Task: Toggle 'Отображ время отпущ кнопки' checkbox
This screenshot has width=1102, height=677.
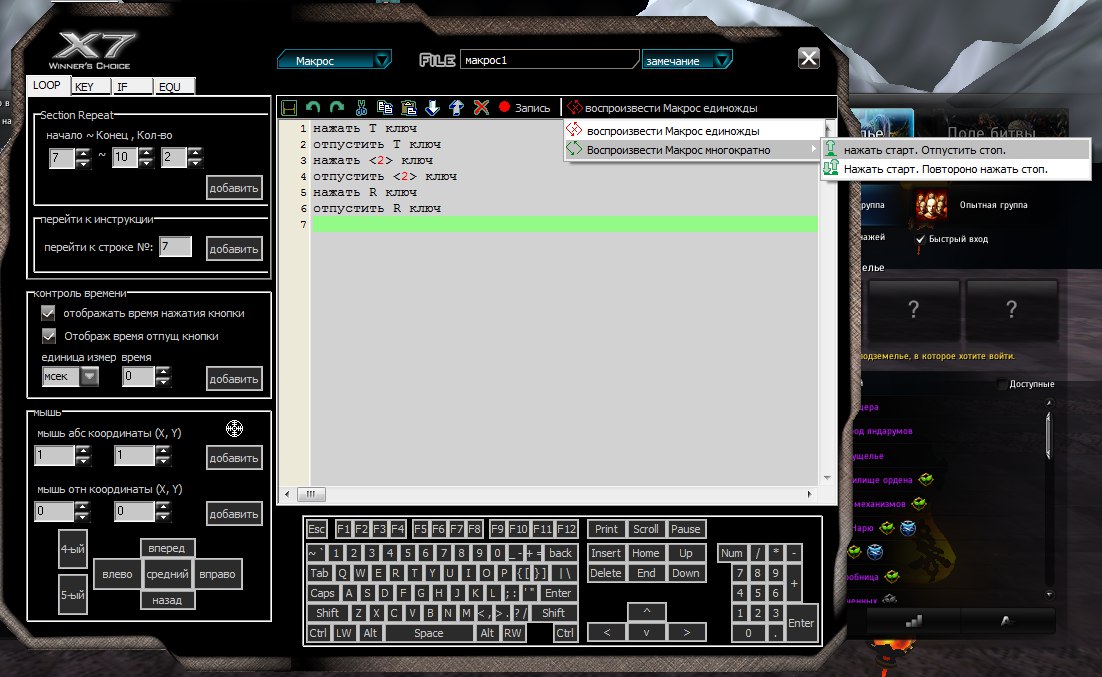Action: point(48,336)
